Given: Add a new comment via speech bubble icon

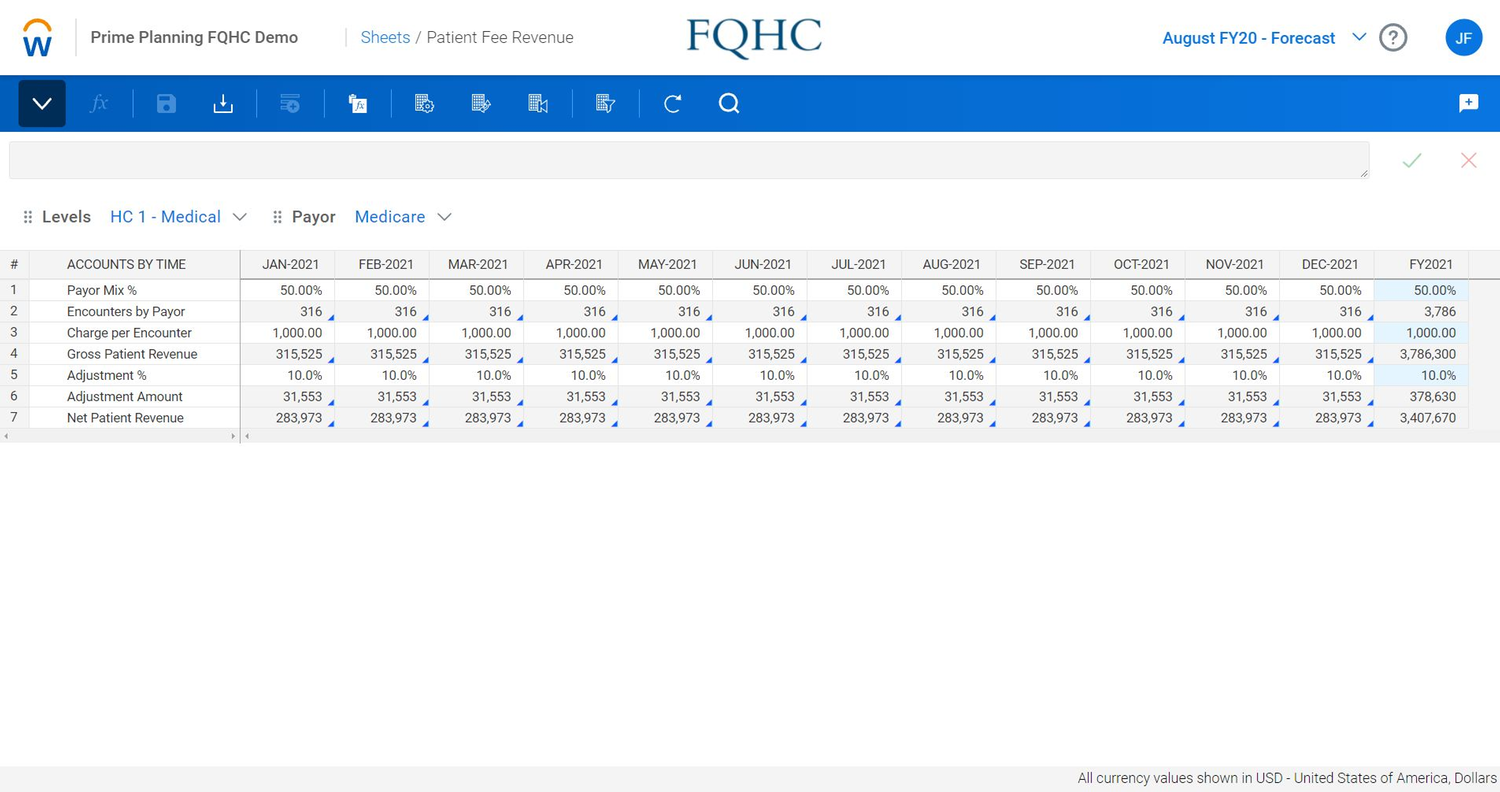Looking at the screenshot, I should 1468,103.
